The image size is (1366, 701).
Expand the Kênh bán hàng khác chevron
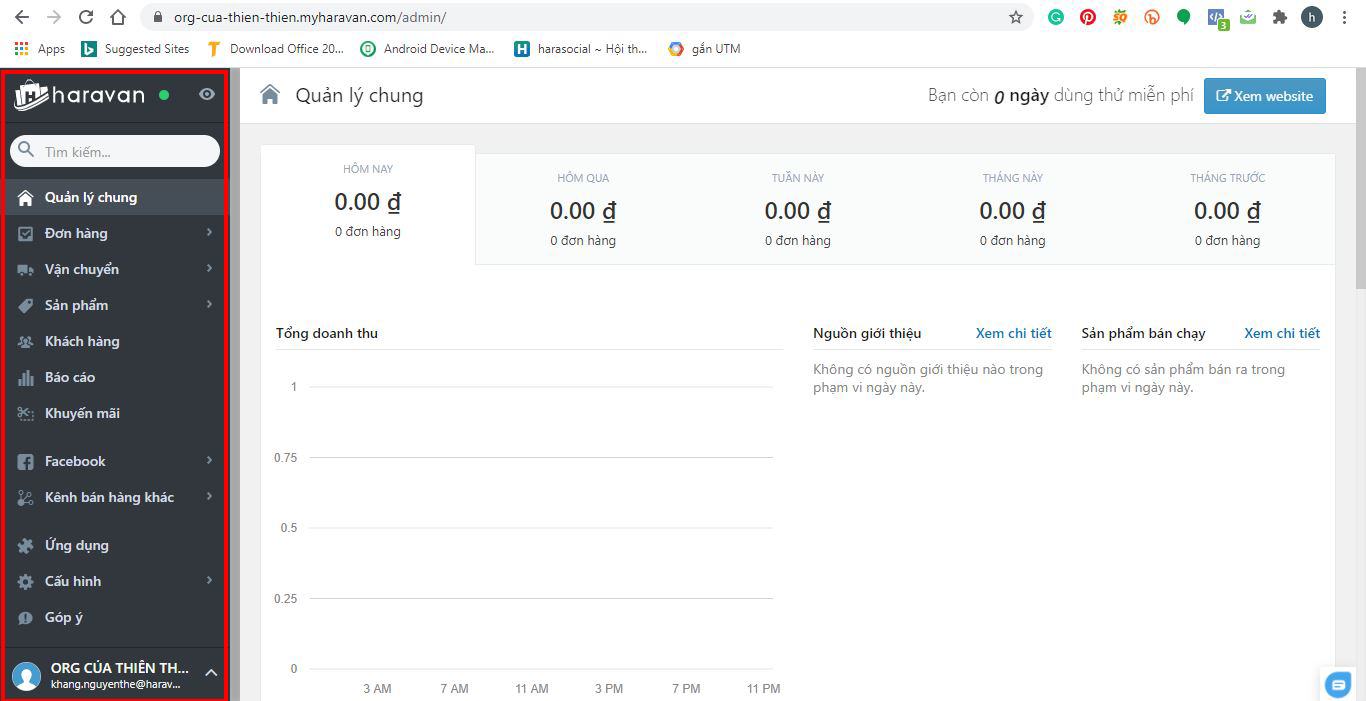point(209,496)
